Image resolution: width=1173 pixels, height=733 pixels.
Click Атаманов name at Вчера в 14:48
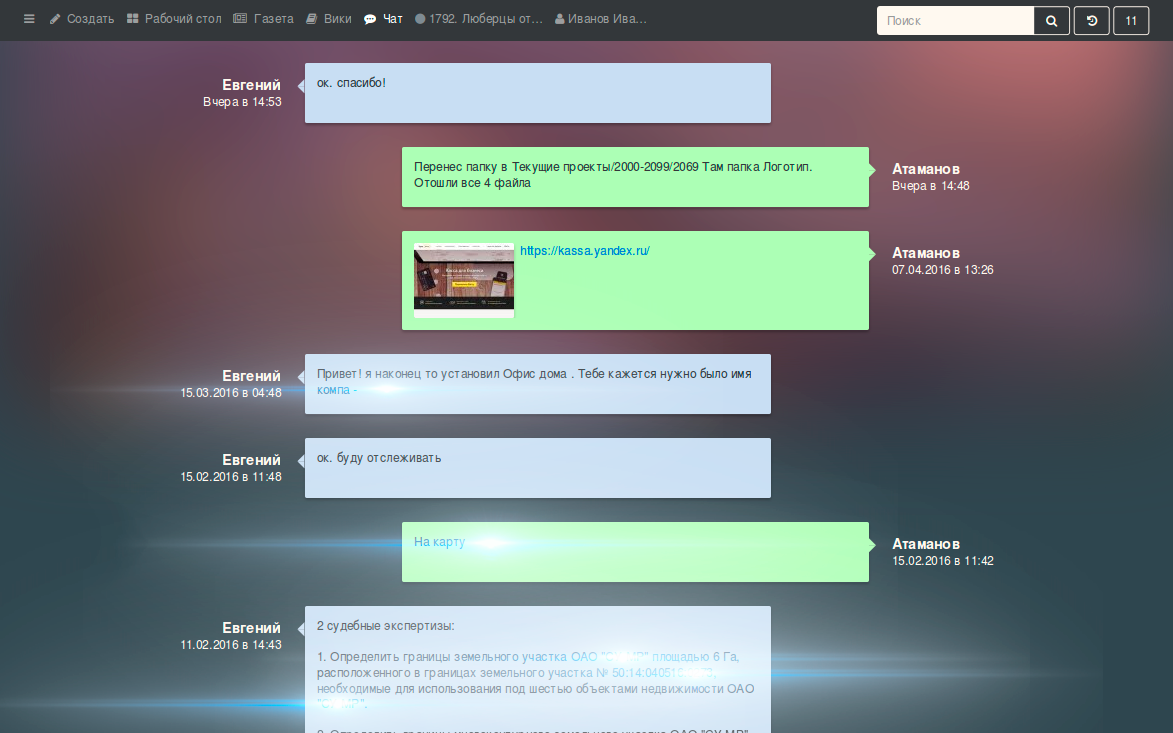coord(925,169)
